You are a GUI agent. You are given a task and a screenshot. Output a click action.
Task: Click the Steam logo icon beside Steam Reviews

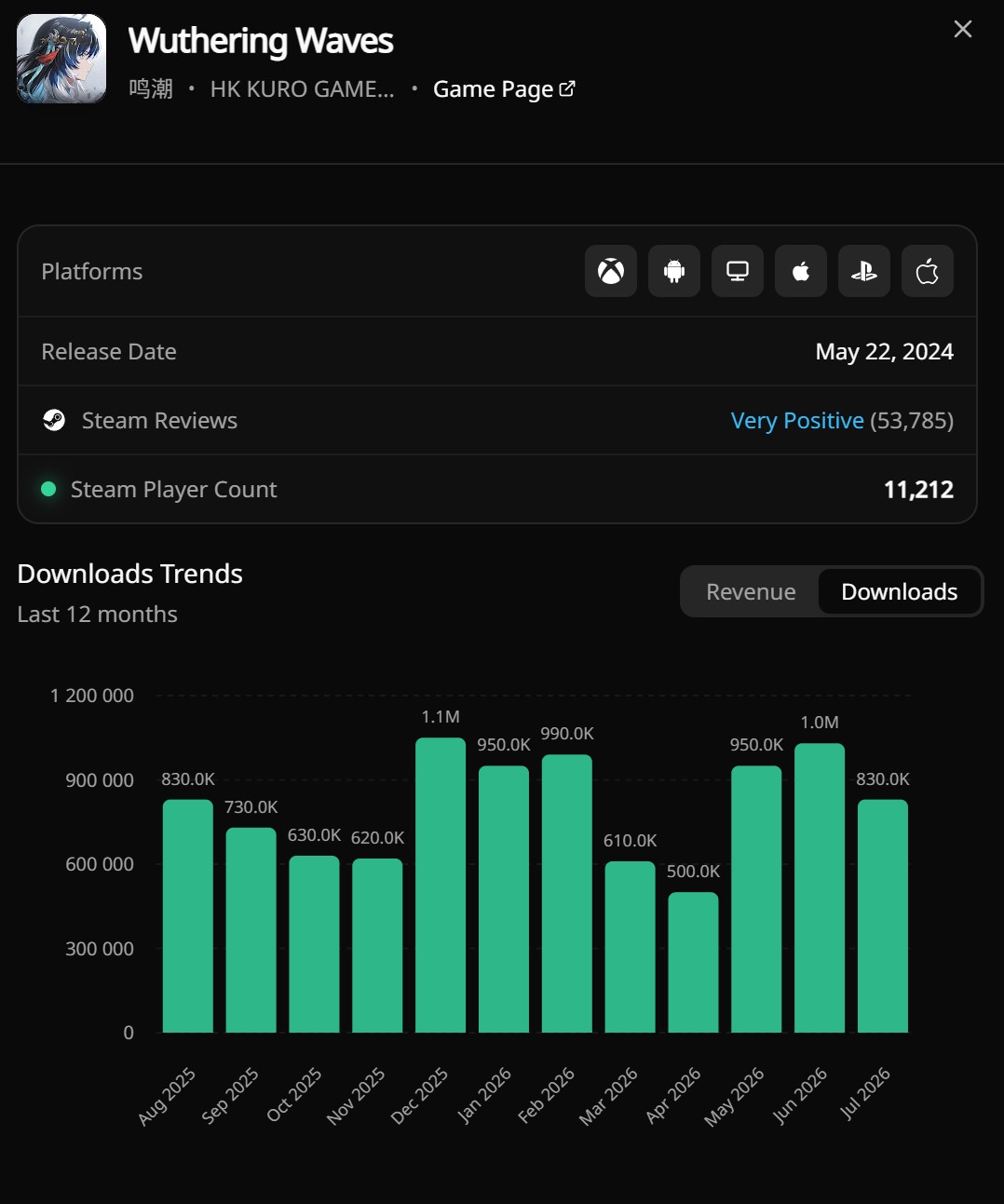(54, 420)
